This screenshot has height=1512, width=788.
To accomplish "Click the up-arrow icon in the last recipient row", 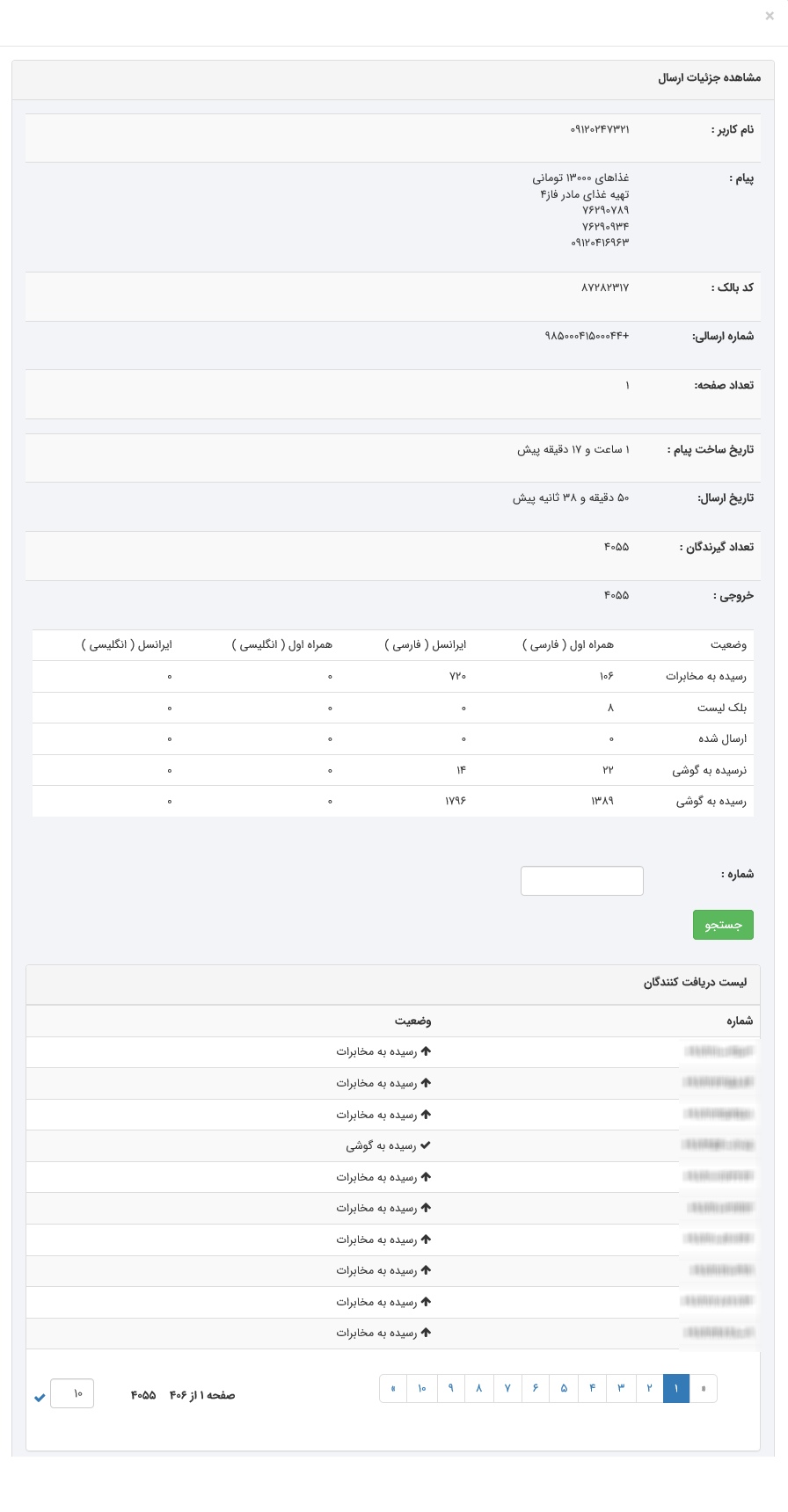I will click(x=427, y=1333).
